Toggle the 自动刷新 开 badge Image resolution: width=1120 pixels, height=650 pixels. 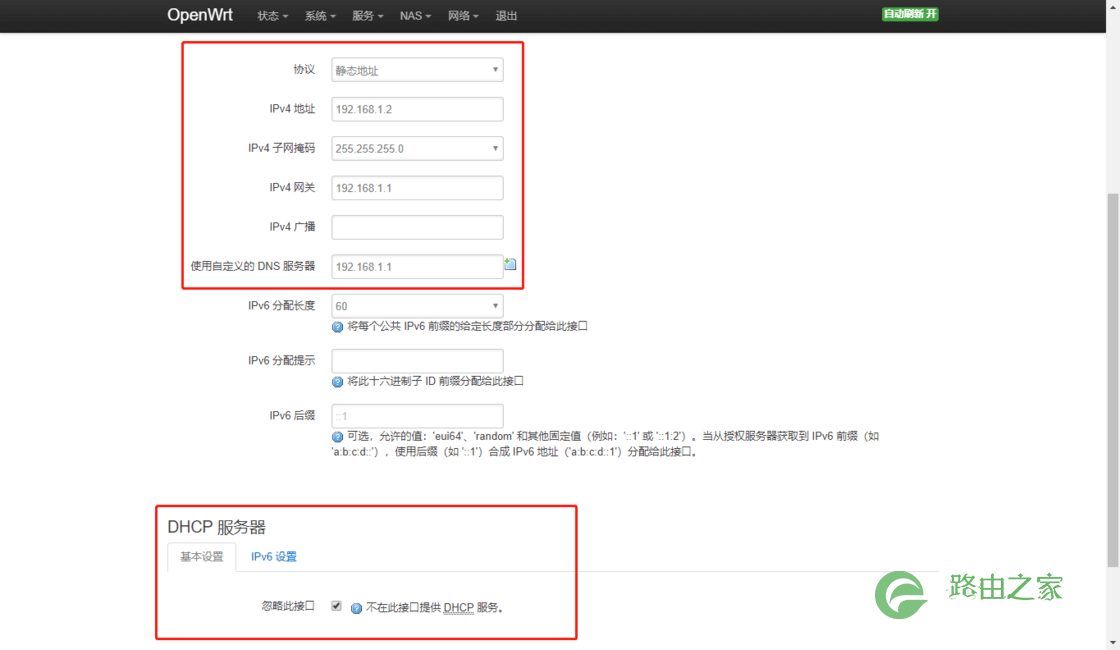pyautogui.click(x=910, y=14)
